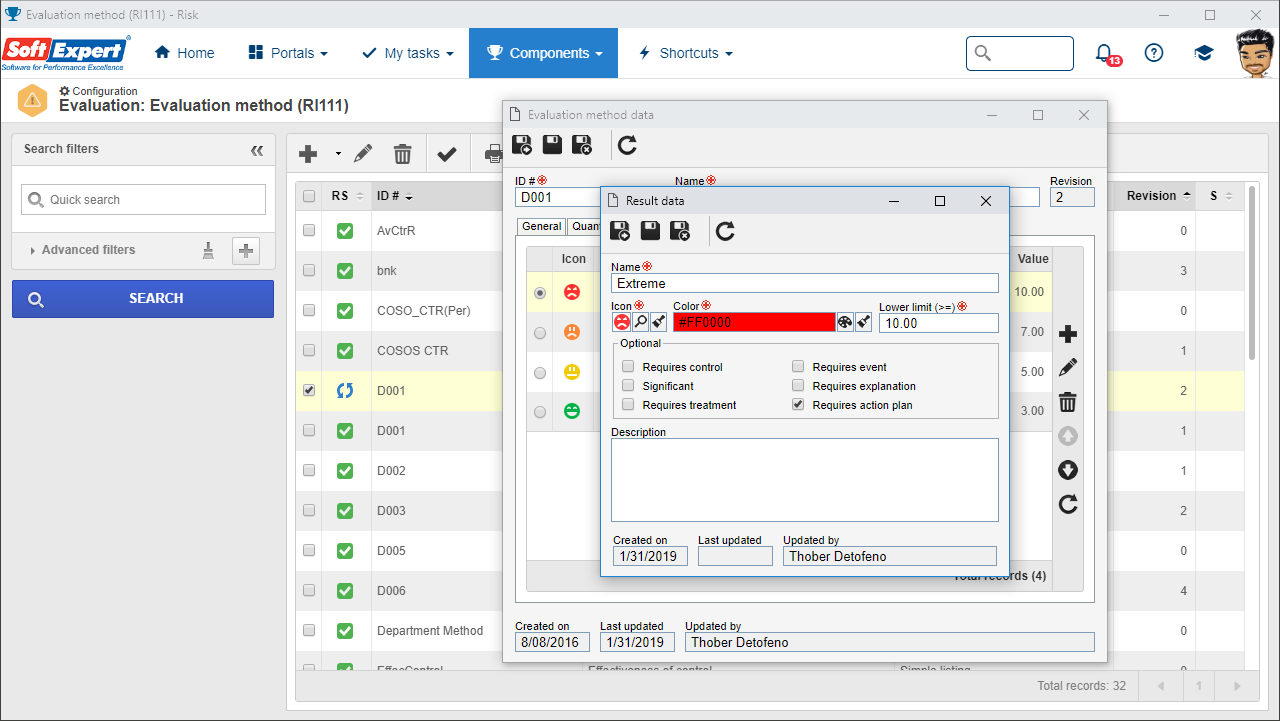The image size is (1280, 721).
Task: Expand the Shortcuts dropdown menu
Action: coord(685,53)
